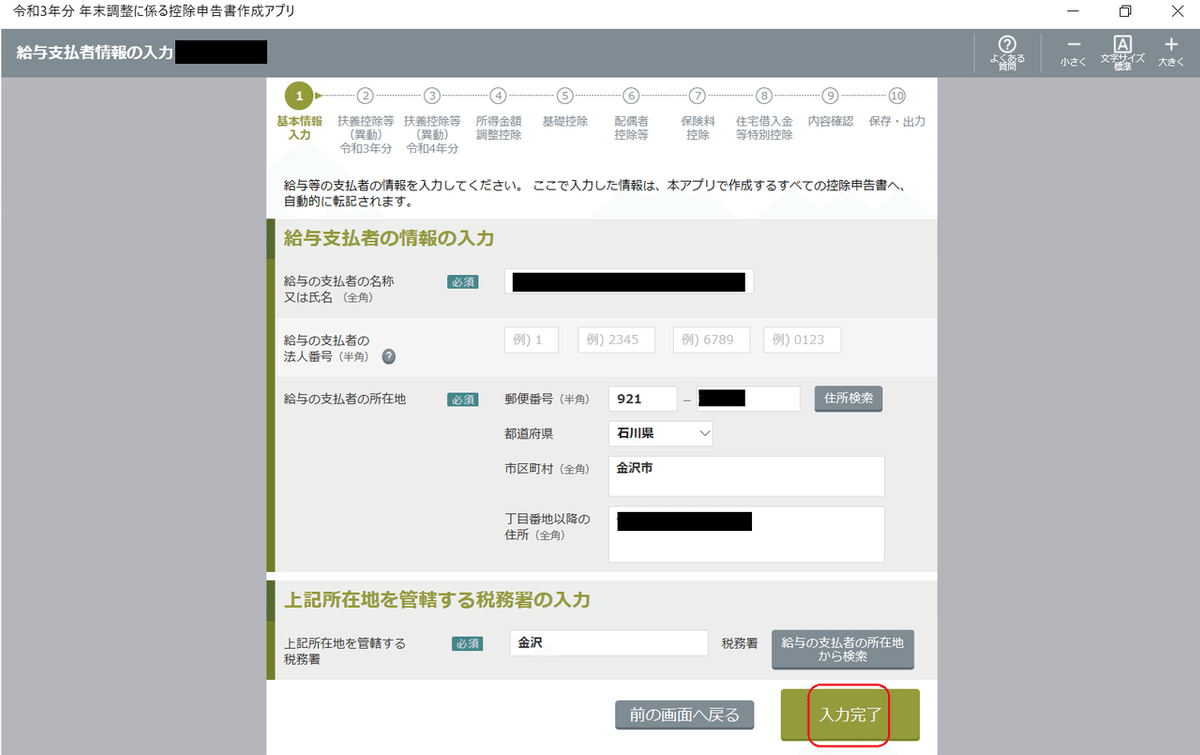
Task: Select the 基礎控除 step circle
Action: click(x=564, y=95)
